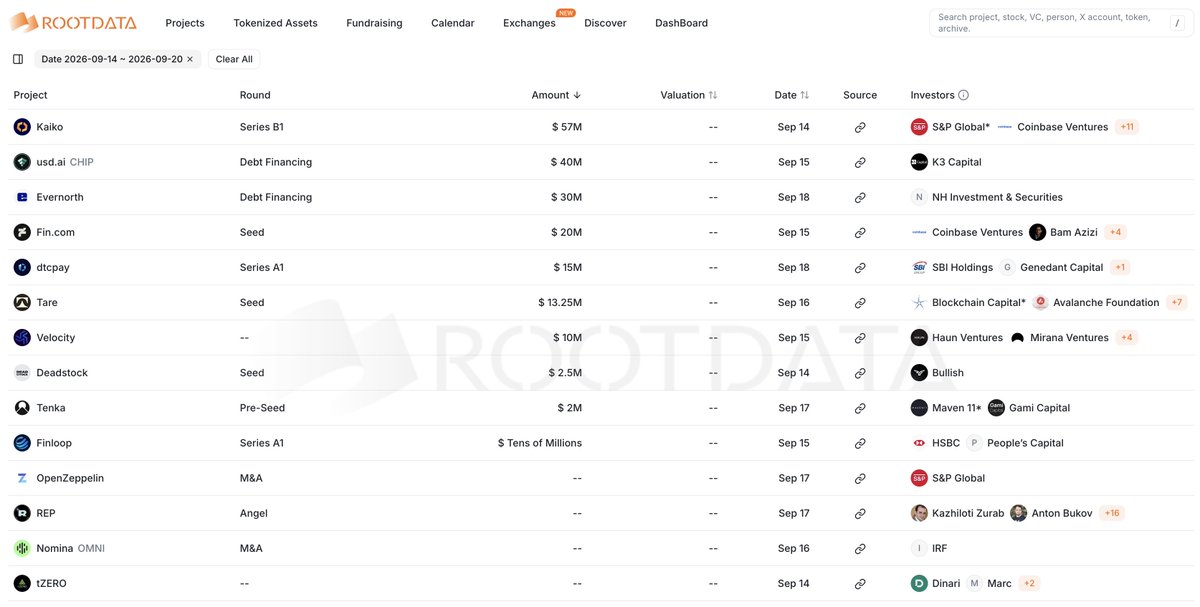Click the Kaiko project logo

[22, 127]
